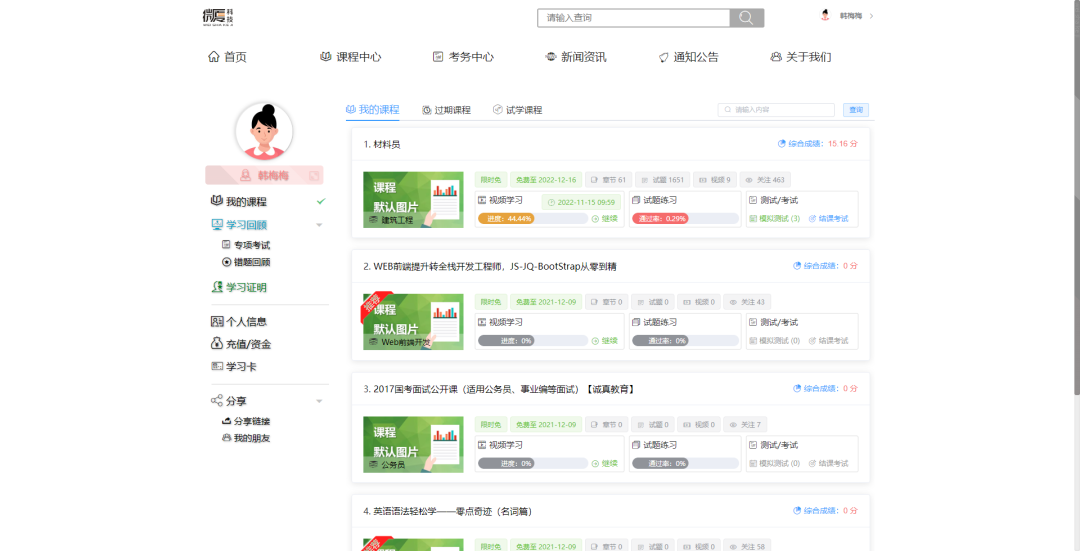Select 我的课程 in sidebar

(x=238, y=202)
